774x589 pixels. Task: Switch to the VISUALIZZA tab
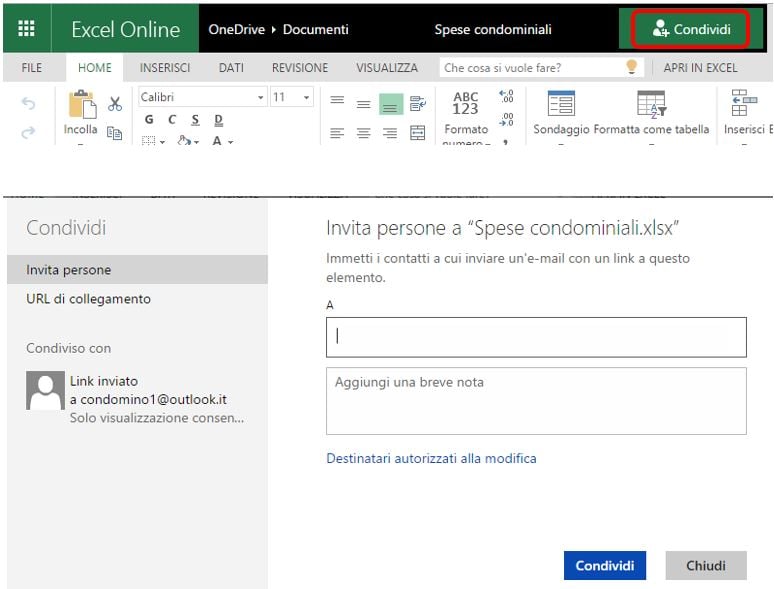[x=387, y=68]
